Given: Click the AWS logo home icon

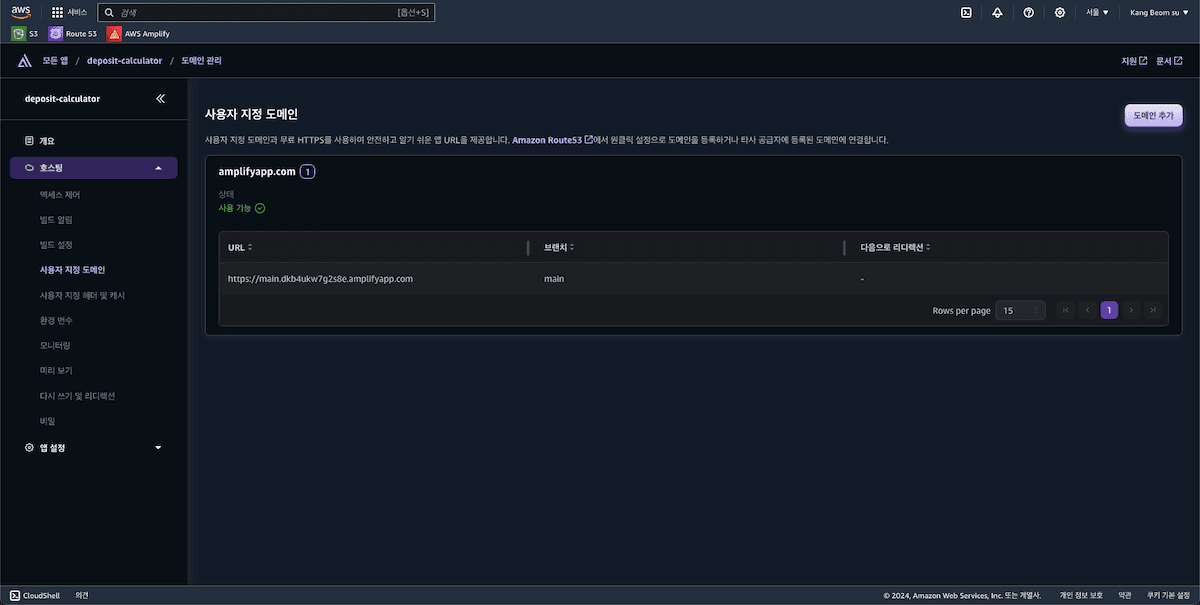Looking at the screenshot, I should coord(21,12).
